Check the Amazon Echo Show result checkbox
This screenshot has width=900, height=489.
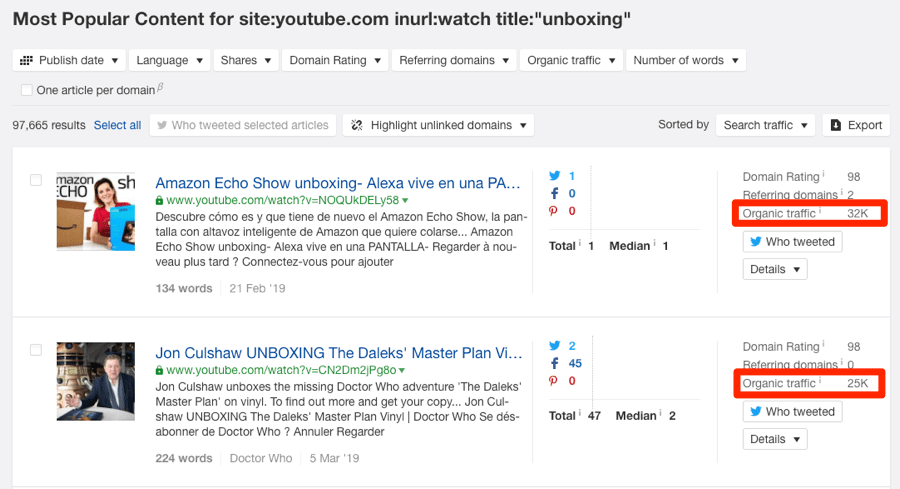click(36, 180)
